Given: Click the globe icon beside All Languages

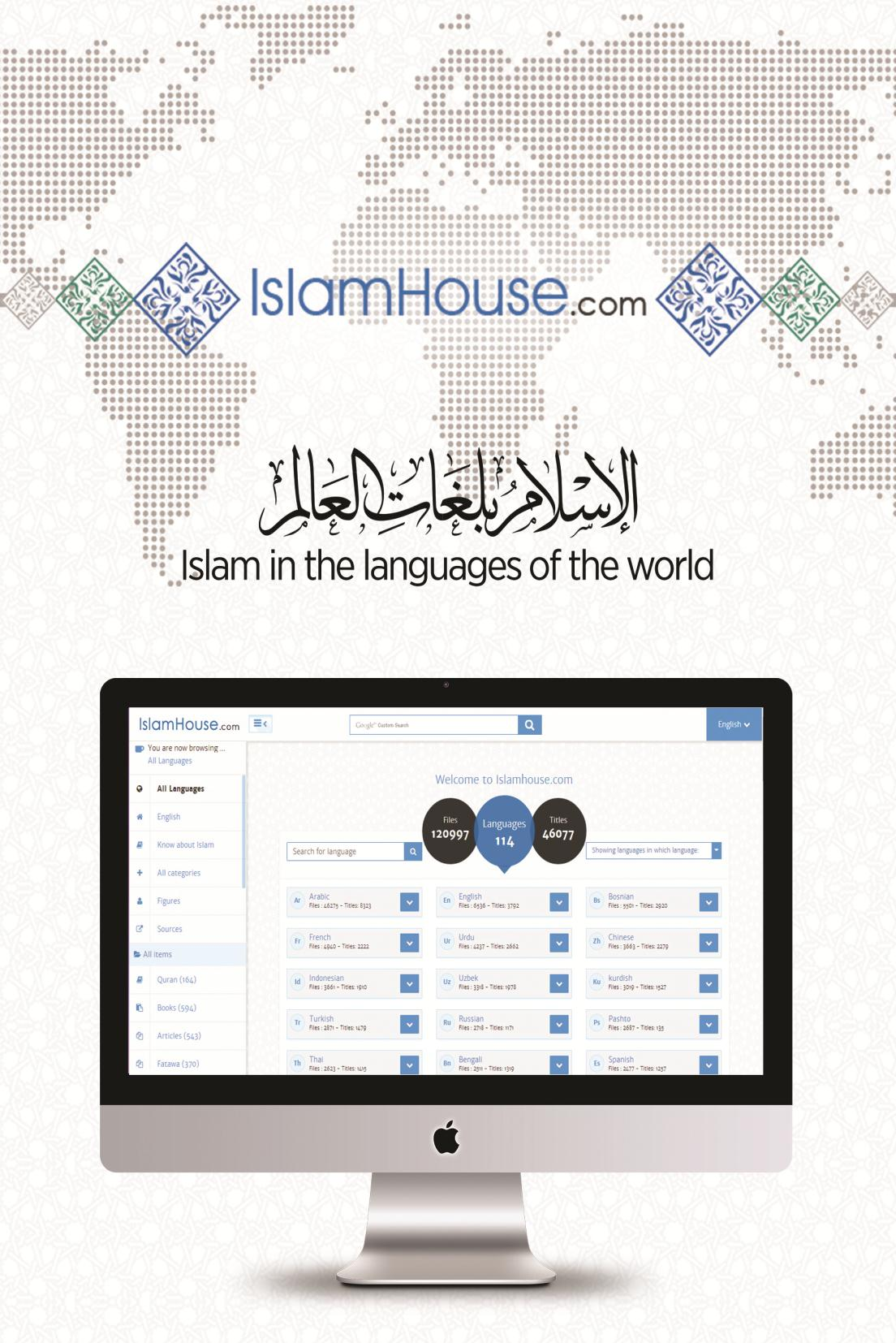Looking at the screenshot, I should 140,788.
